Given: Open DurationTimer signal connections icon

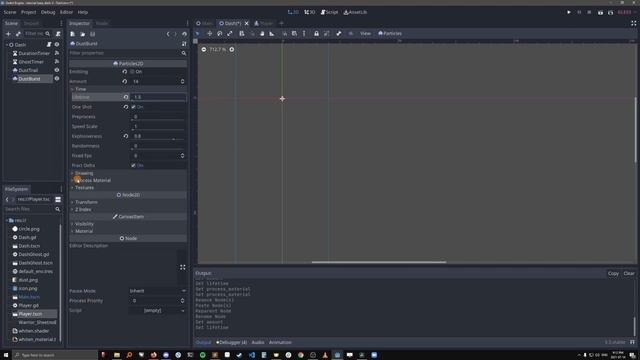Looking at the screenshot, I should coord(57,53).
